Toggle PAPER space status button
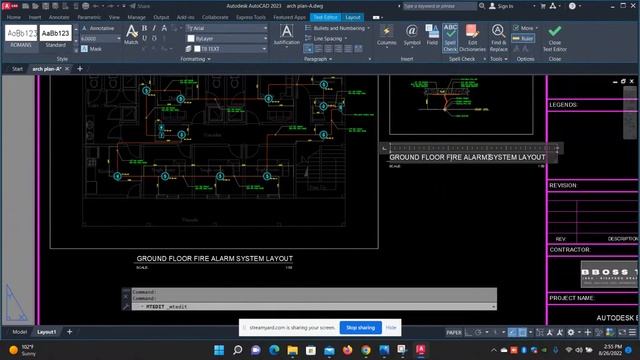640x360 pixels. [453, 332]
